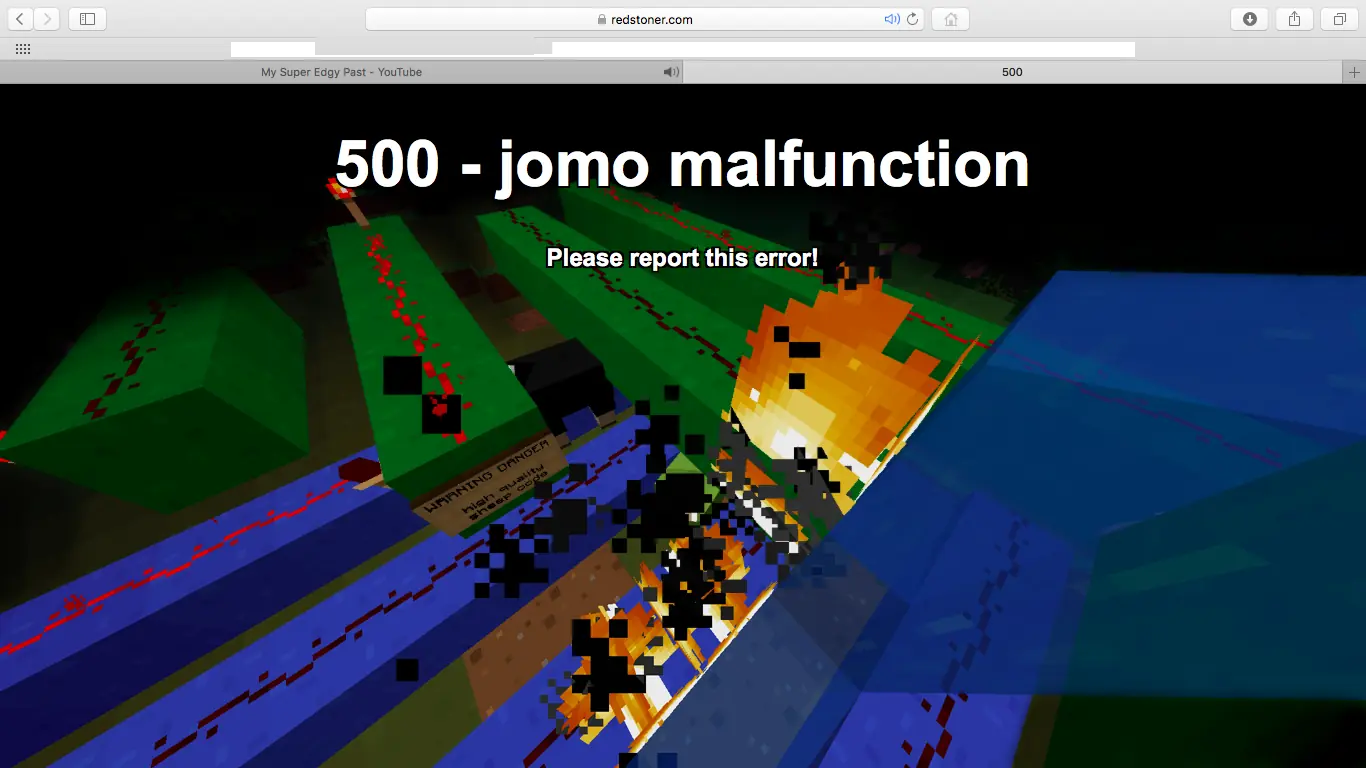Click the "500 - jomo malfunction" heading
Image resolution: width=1366 pixels, height=768 pixels.
(682, 164)
